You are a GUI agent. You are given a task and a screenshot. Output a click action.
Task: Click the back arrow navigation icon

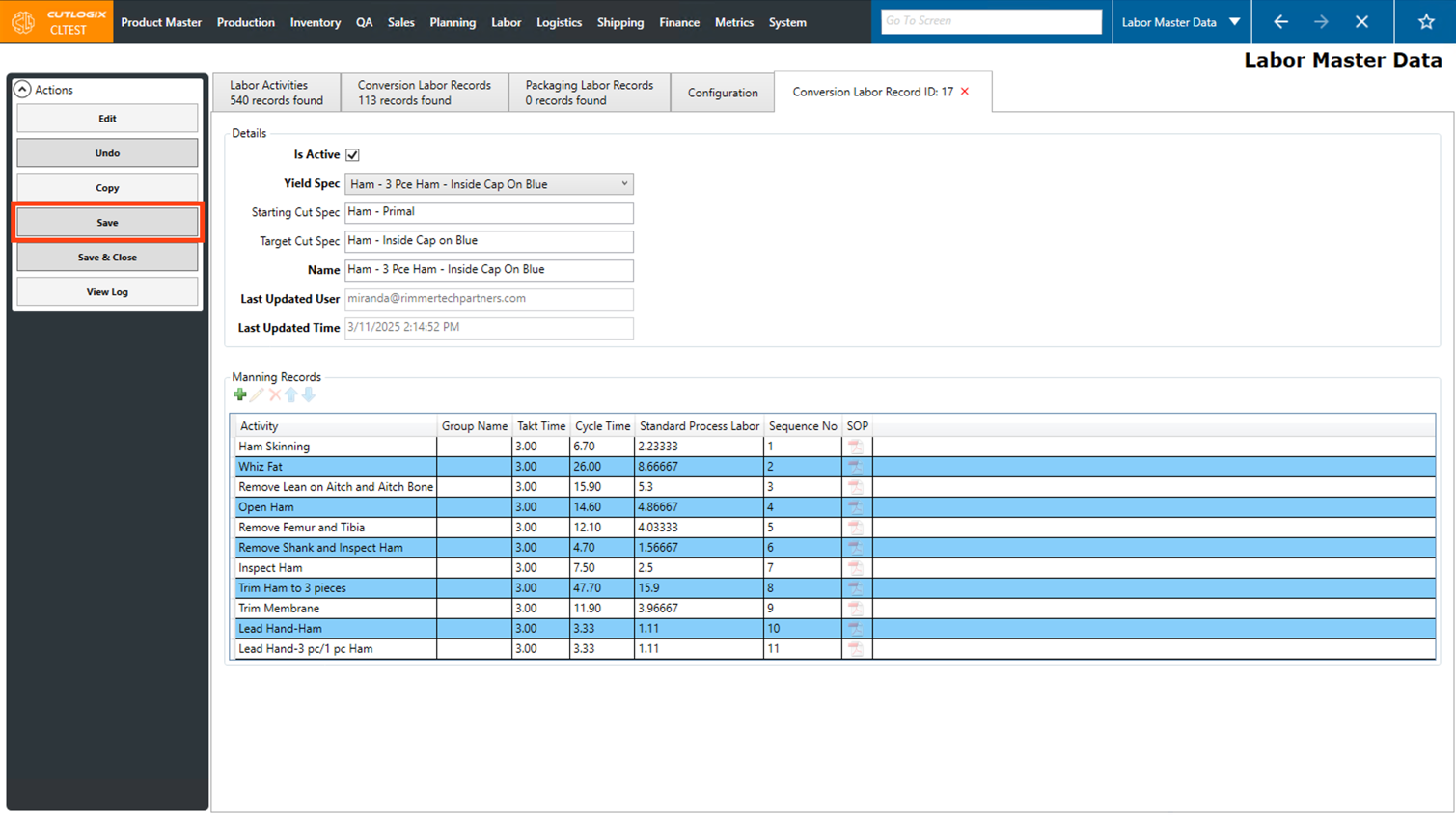tap(1280, 22)
